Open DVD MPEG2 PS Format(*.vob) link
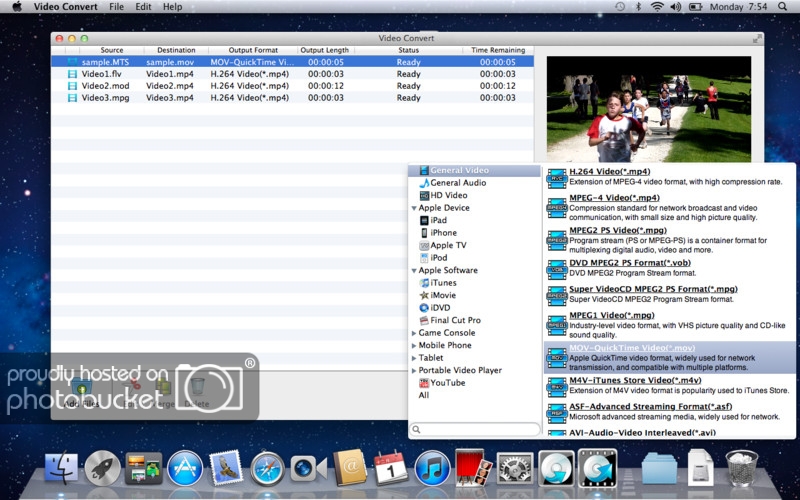The width and height of the screenshot is (800, 500). [630, 263]
